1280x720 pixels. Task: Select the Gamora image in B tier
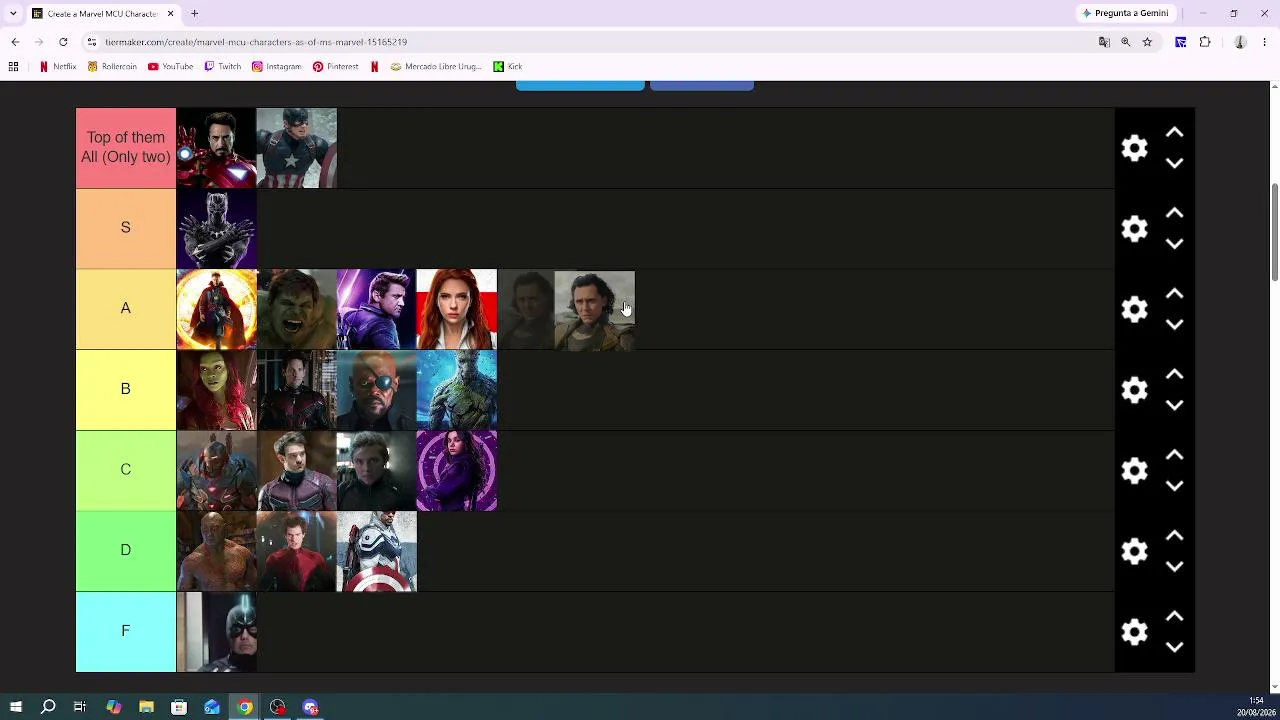(x=216, y=390)
